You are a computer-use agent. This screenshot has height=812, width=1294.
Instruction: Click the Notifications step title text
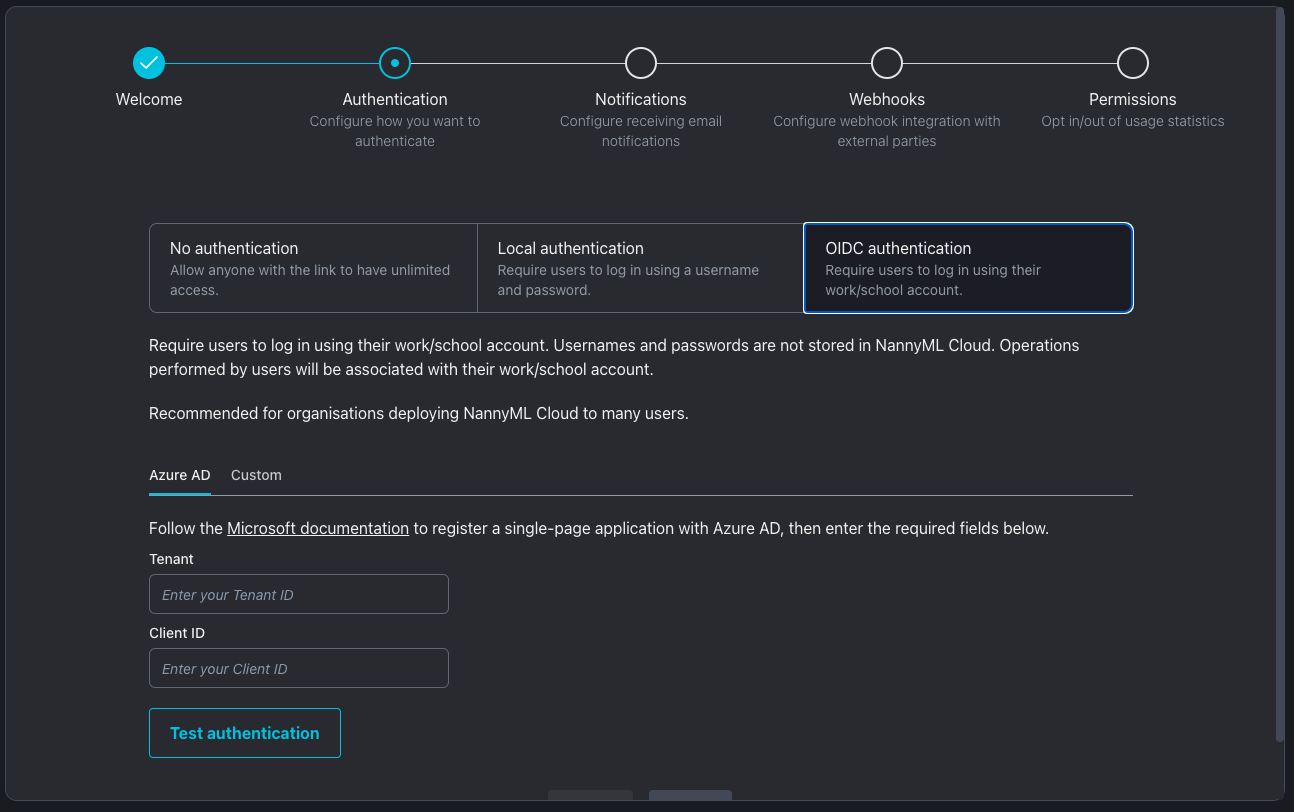coord(641,99)
